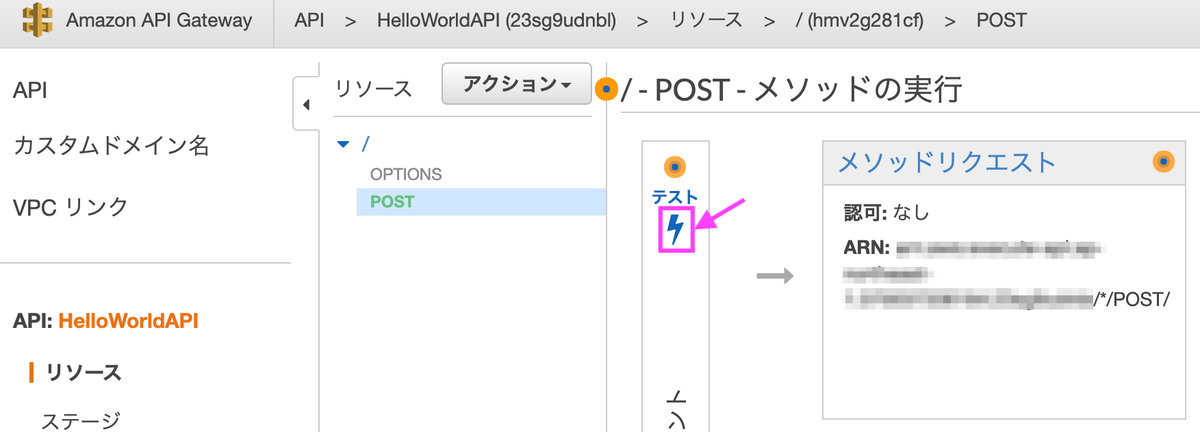Click the lightning bolt test icon
Image resolution: width=1200 pixels, height=432 pixels.
point(676,230)
